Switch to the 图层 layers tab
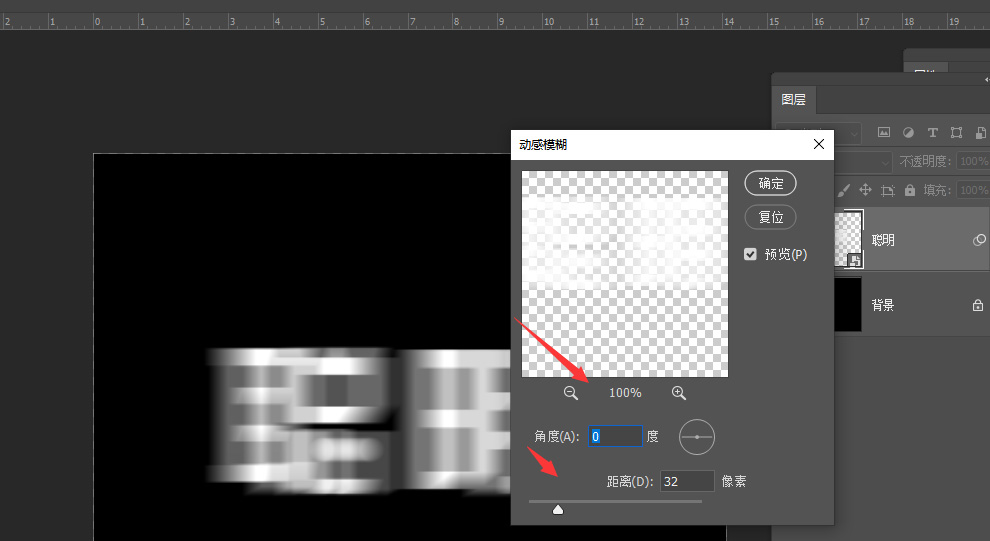 (794, 100)
